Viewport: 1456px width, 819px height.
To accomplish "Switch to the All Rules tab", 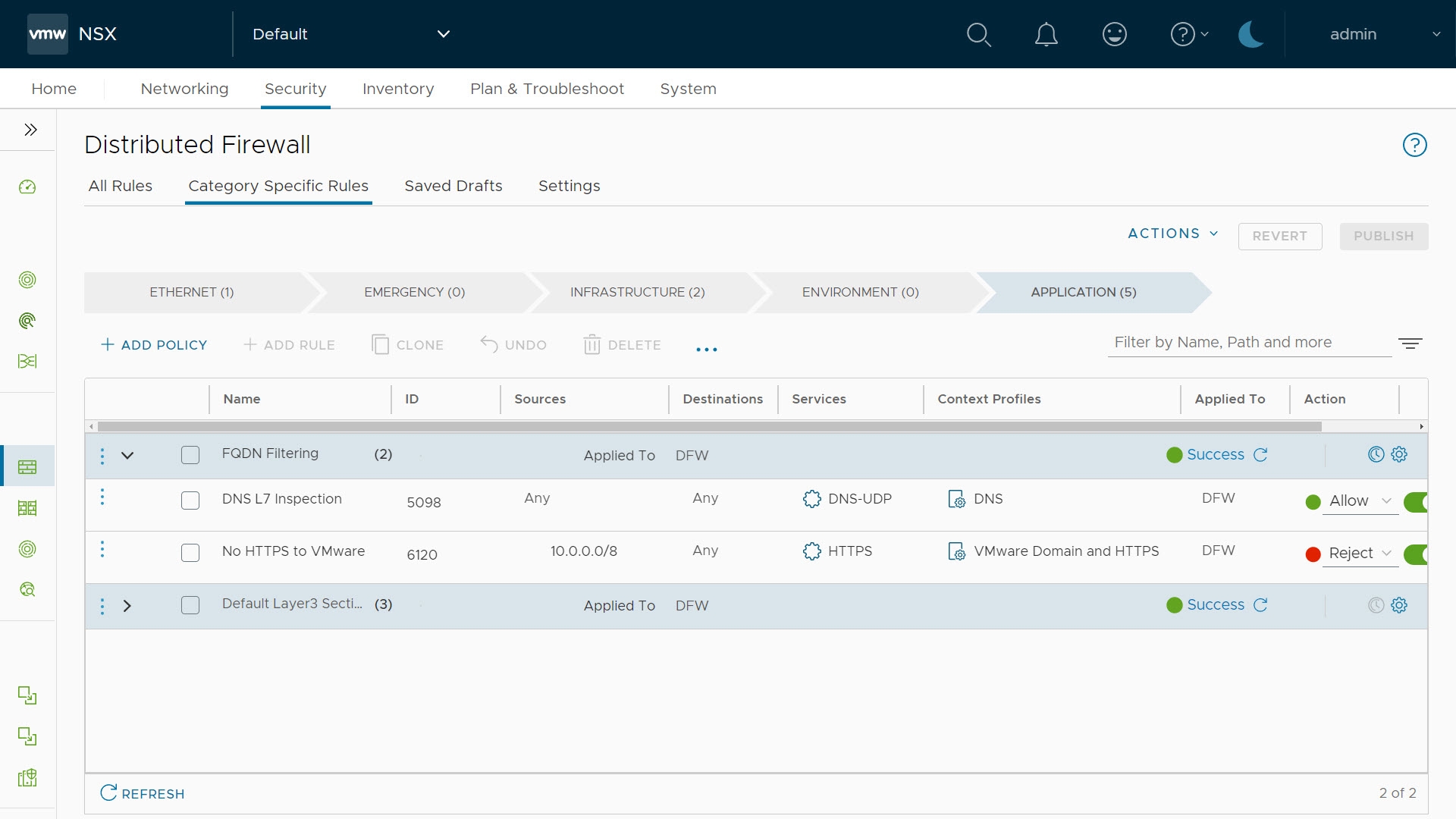I will [x=120, y=186].
